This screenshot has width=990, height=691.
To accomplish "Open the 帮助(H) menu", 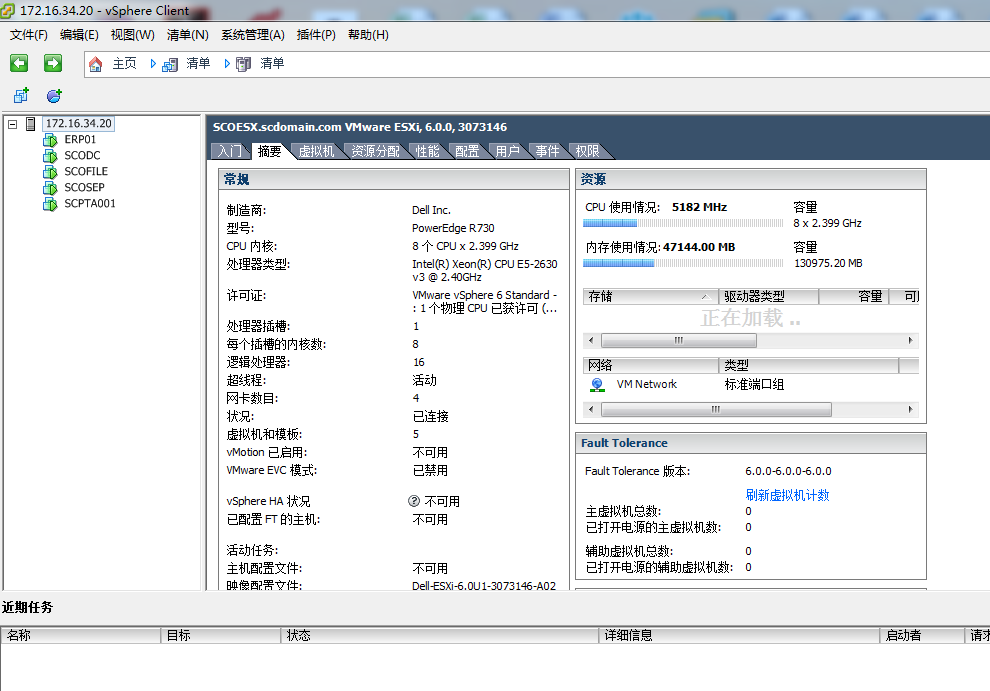I will tap(368, 35).
